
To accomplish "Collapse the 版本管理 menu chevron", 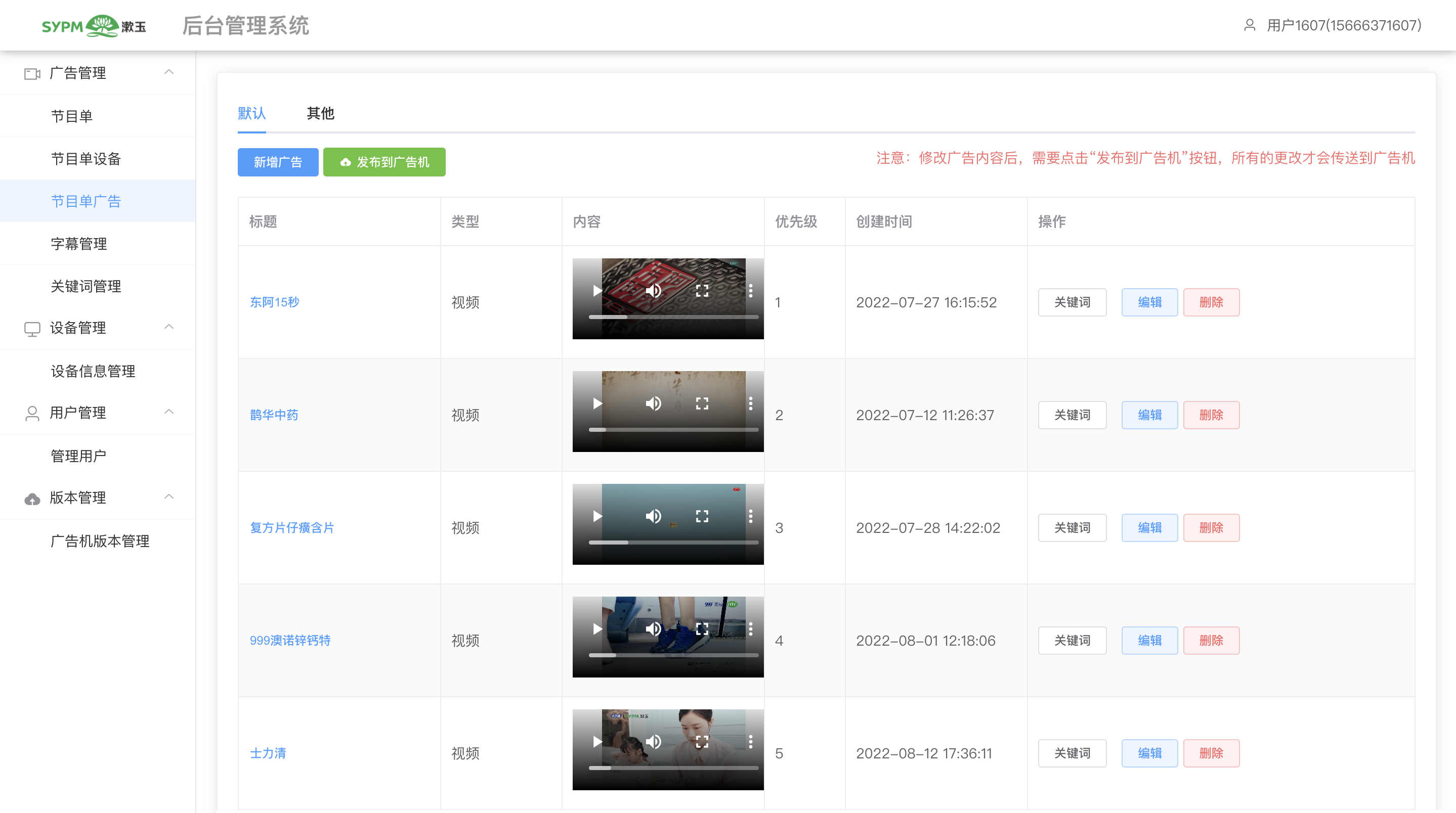I will 168,497.
